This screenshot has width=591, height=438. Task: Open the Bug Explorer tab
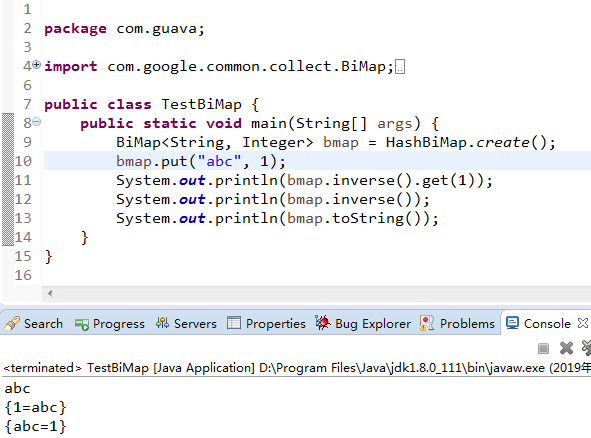[363, 323]
